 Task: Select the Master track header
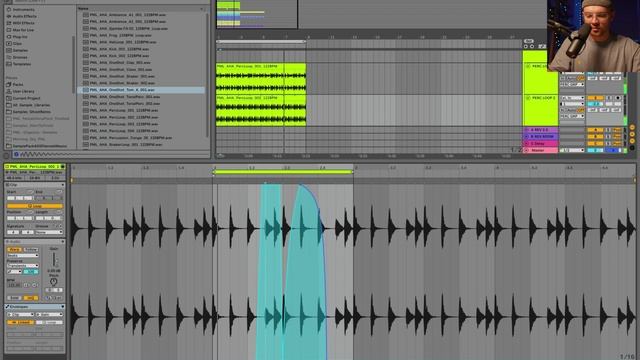coord(542,151)
